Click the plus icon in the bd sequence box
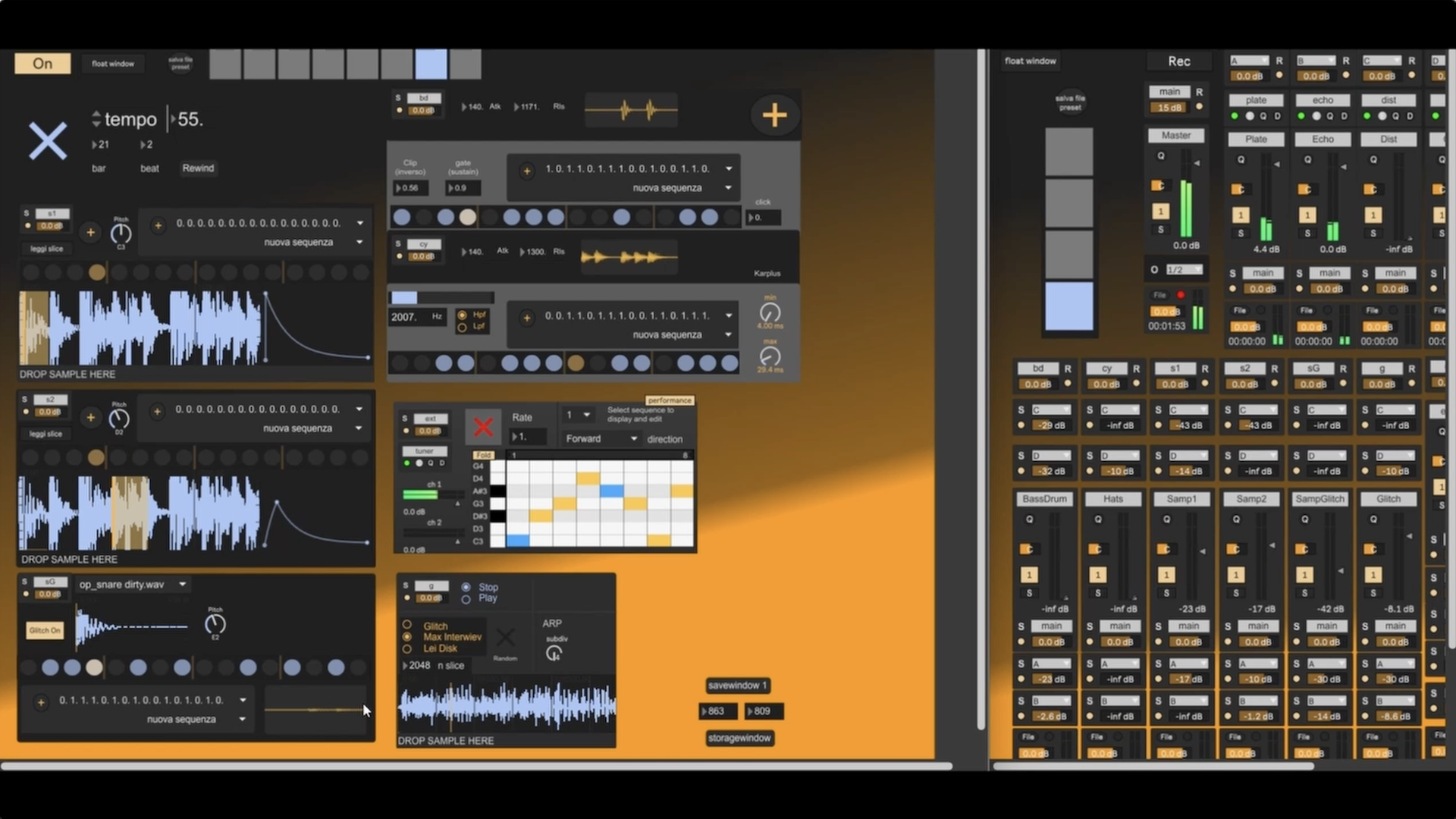This screenshot has width=1456, height=819. click(526, 171)
